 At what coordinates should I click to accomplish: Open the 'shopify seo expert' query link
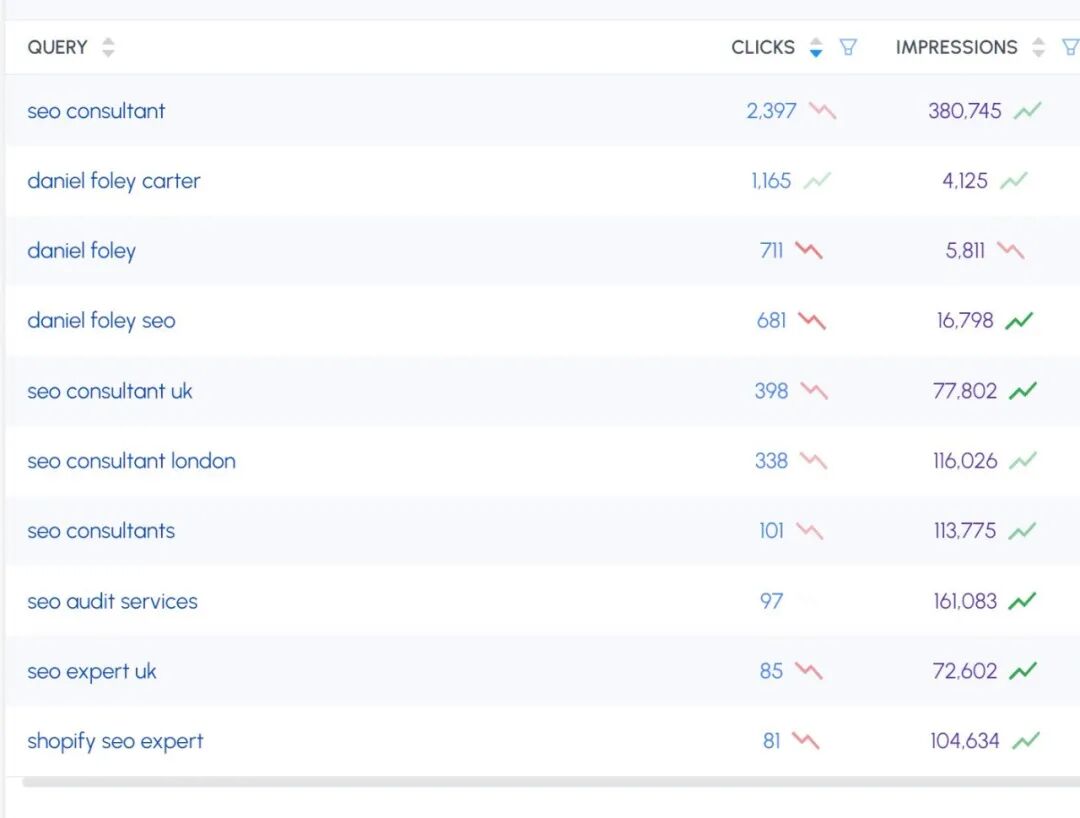pyautogui.click(x=115, y=741)
